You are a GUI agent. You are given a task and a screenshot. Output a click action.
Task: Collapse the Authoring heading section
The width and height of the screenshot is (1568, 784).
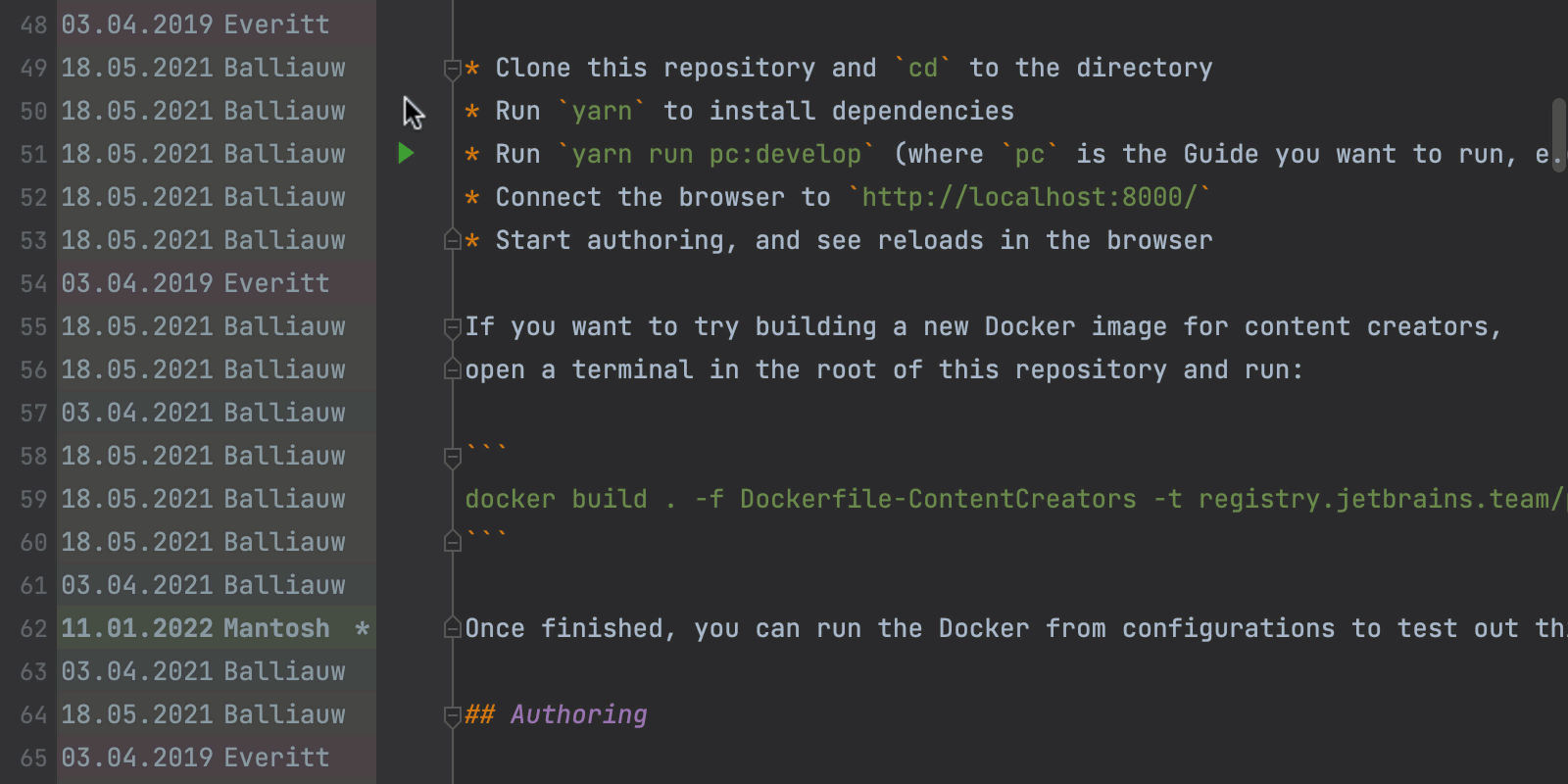[x=453, y=715]
